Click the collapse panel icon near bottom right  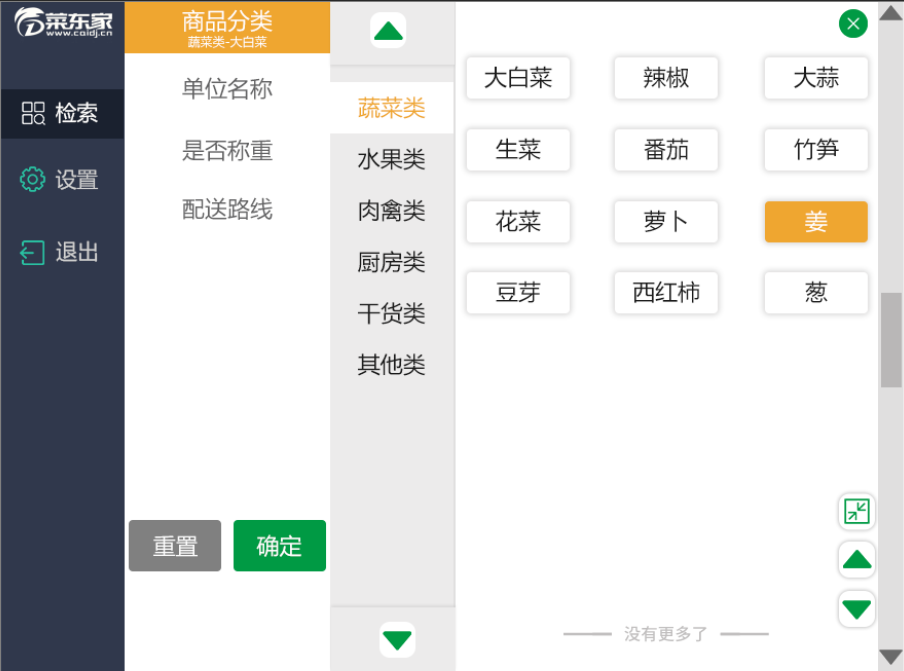pos(856,511)
